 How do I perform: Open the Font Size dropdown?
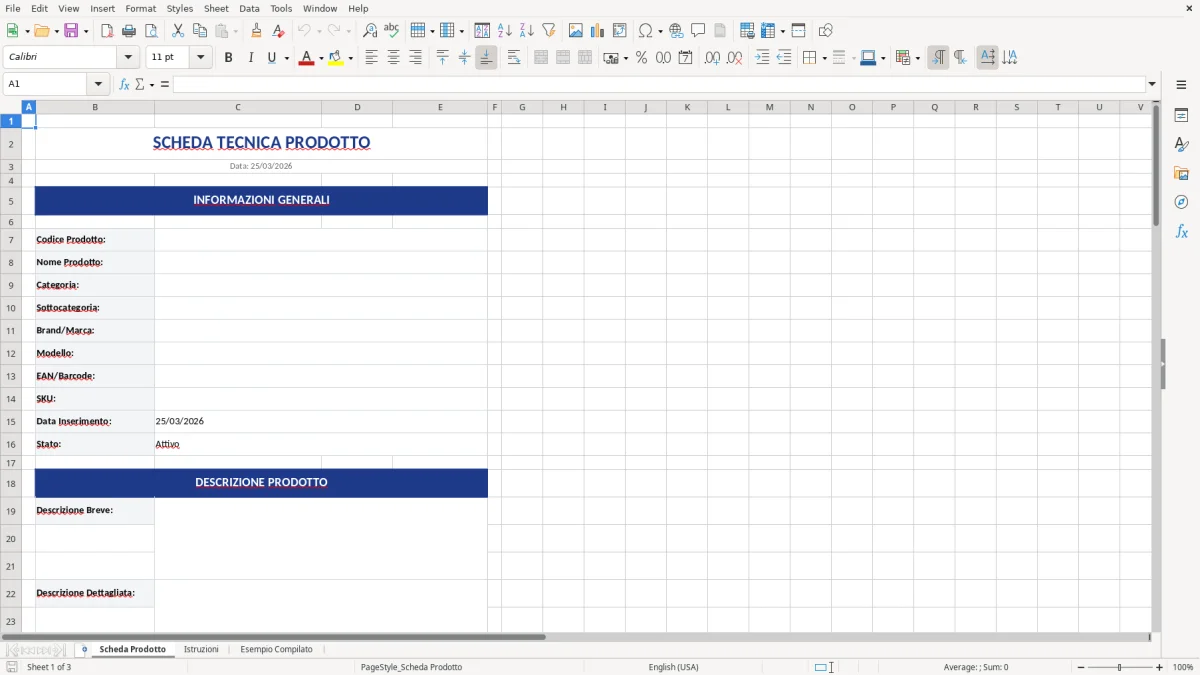pyautogui.click(x=200, y=58)
